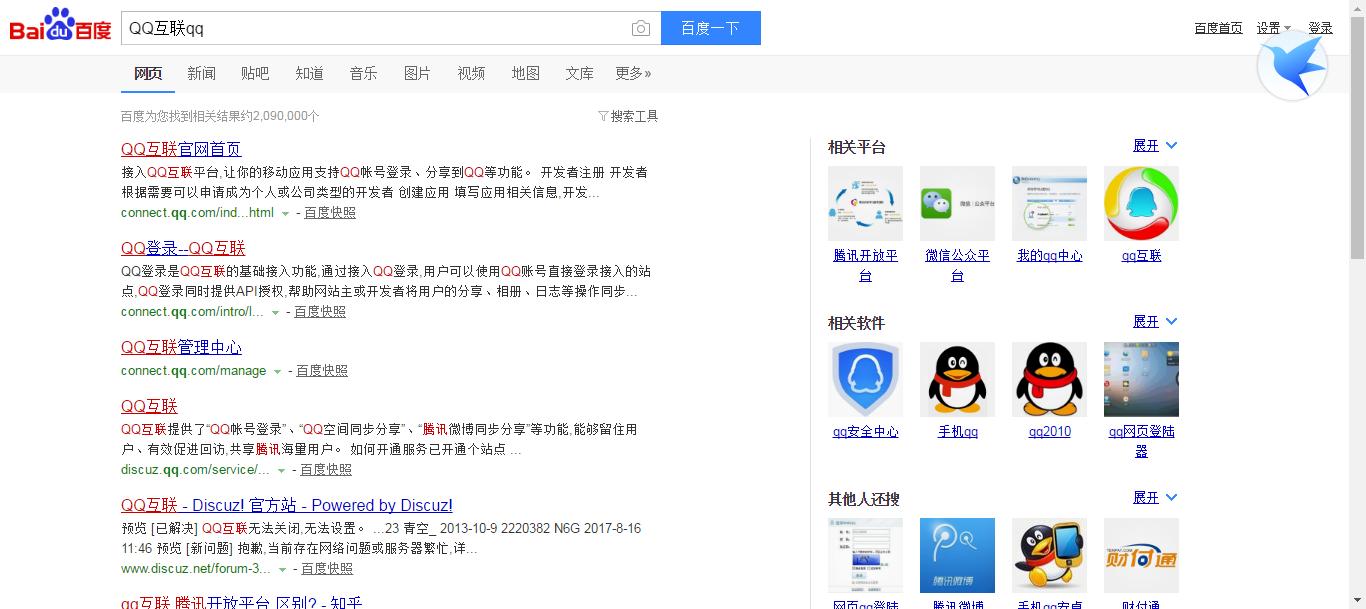Switch to the 新闻 tab
Screen dimensions: 1366x609
[x=202, y=73]
